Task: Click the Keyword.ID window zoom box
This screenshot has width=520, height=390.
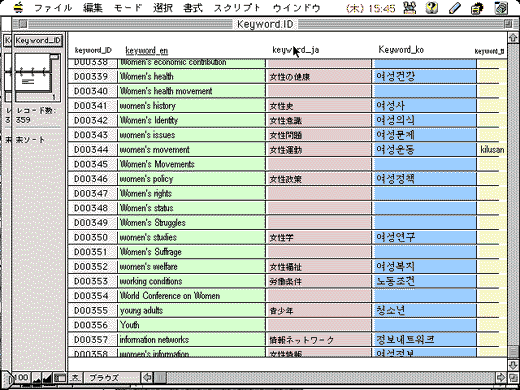Action: click(508, 24)
